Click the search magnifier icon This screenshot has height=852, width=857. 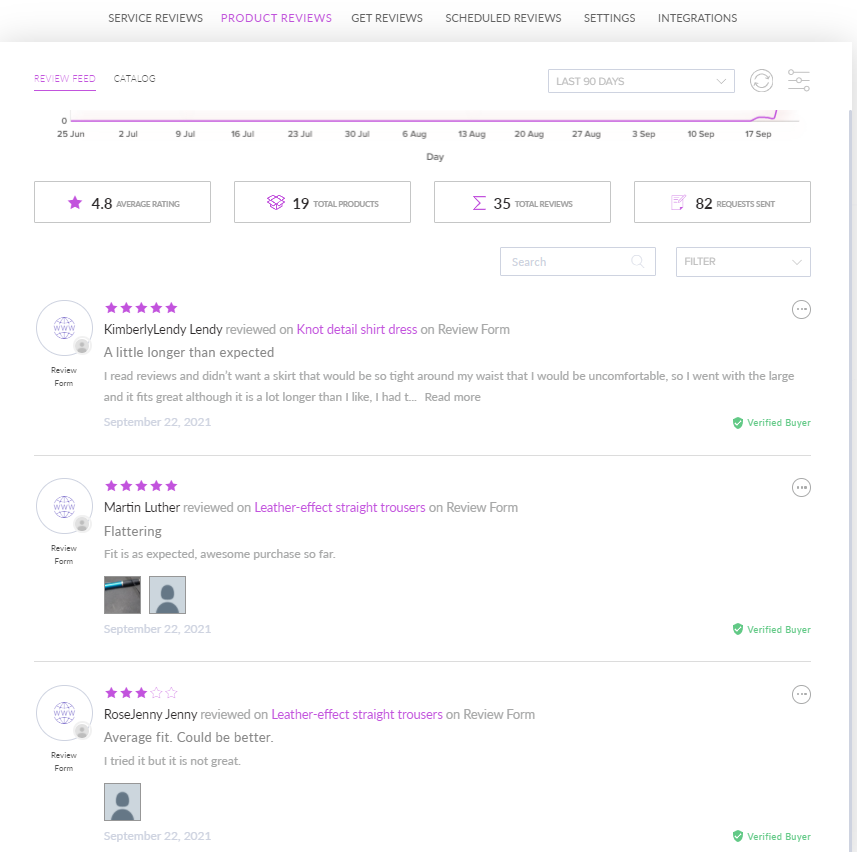coord(637,261)
